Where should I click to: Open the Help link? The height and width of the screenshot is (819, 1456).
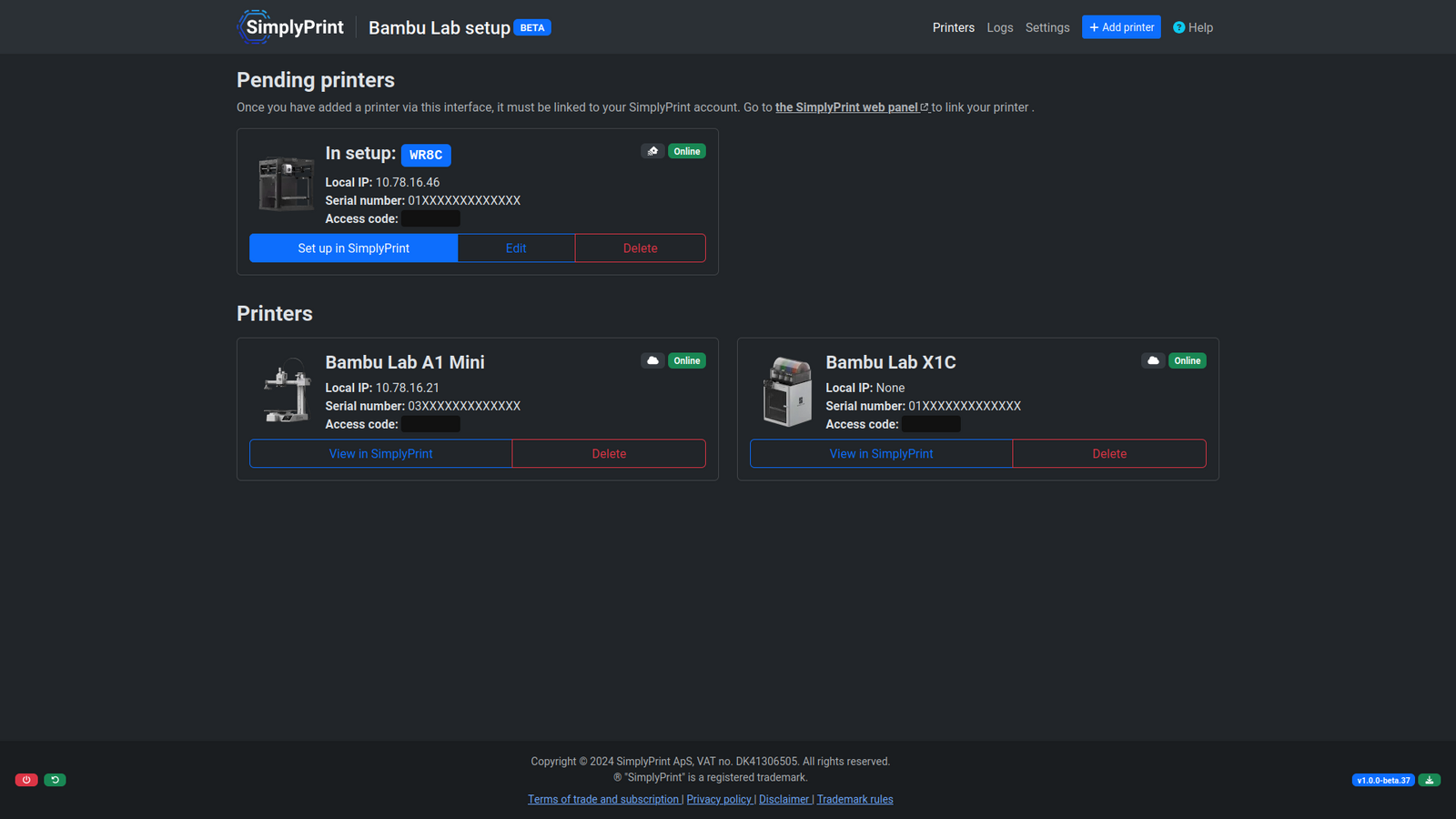tap(1192, 27)
